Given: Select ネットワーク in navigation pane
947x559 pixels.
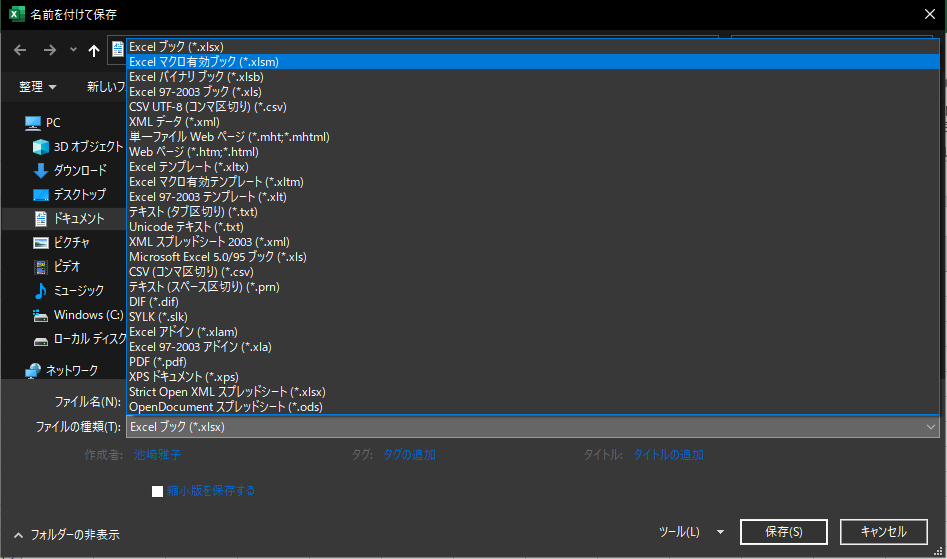Looking at the screenshot, I should [x=61, y=370].
